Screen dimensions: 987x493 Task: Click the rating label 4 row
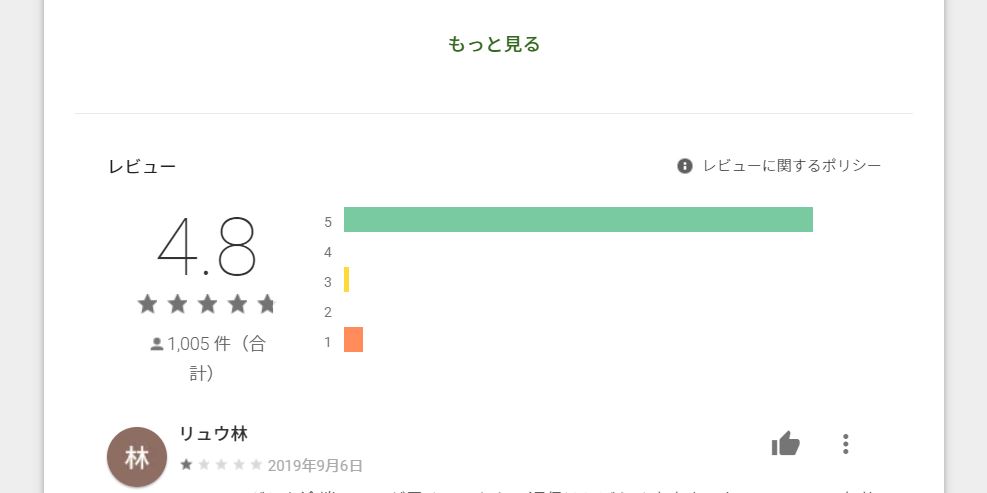(328, 252)
